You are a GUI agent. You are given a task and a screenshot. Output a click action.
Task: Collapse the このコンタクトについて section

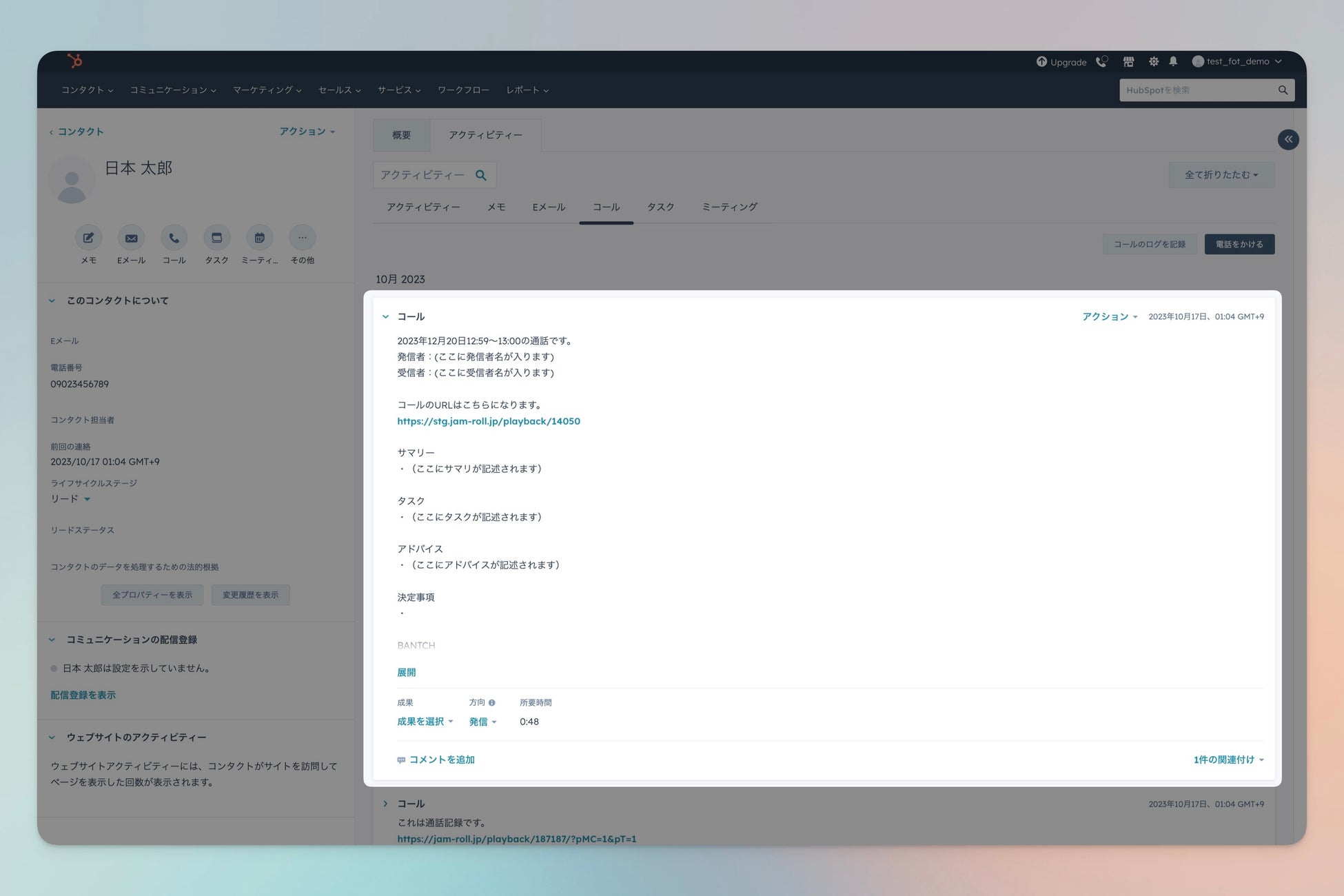52,301
